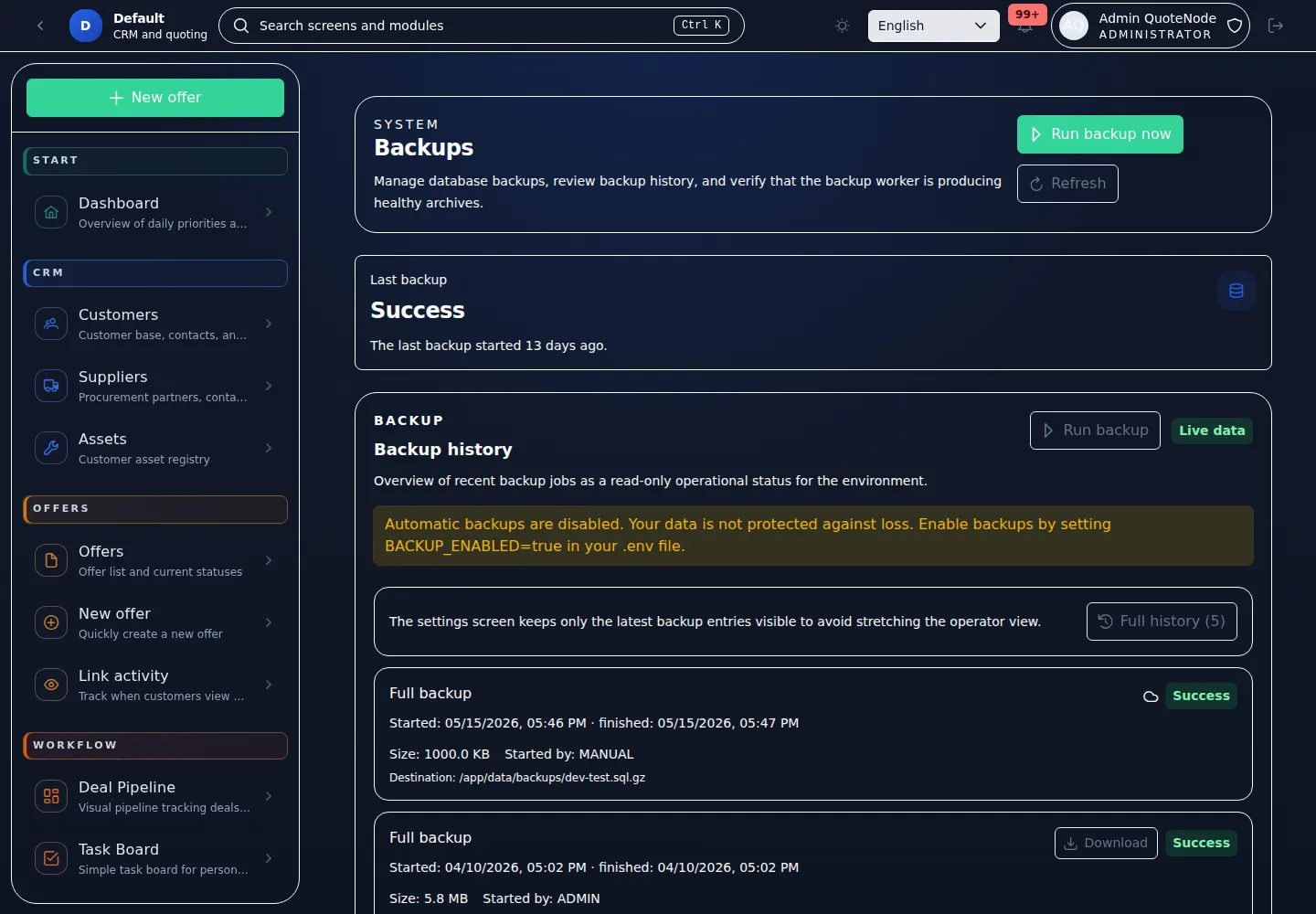Screen dimensions: 1316x914
Task: Click the Task Board checkbox icon
Action: pyautogui.click(x=51, y=858)
